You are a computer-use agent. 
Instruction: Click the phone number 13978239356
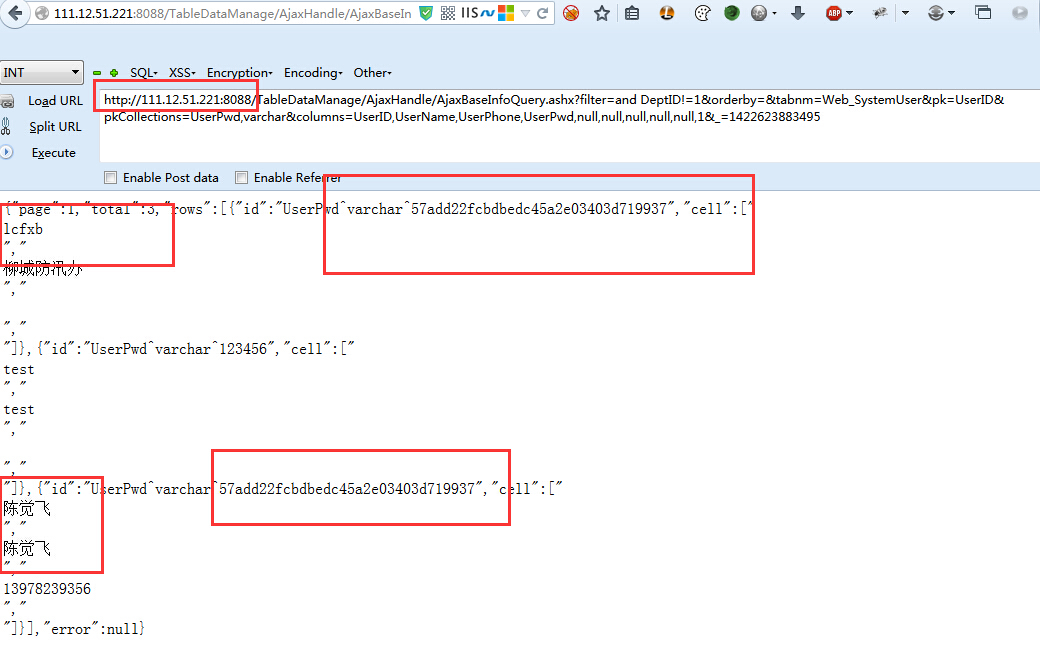pyautogui.click(x=47, y=589)
